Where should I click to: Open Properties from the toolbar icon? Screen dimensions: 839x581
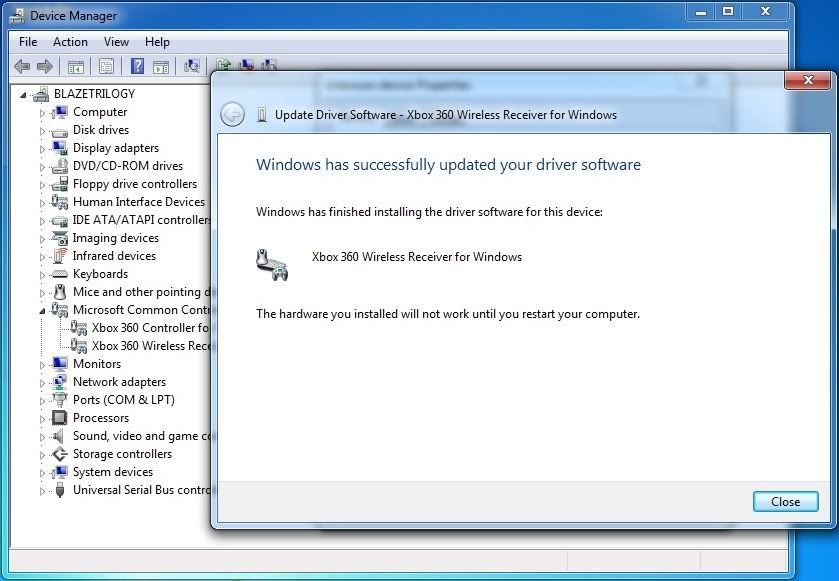pos(106,66)
